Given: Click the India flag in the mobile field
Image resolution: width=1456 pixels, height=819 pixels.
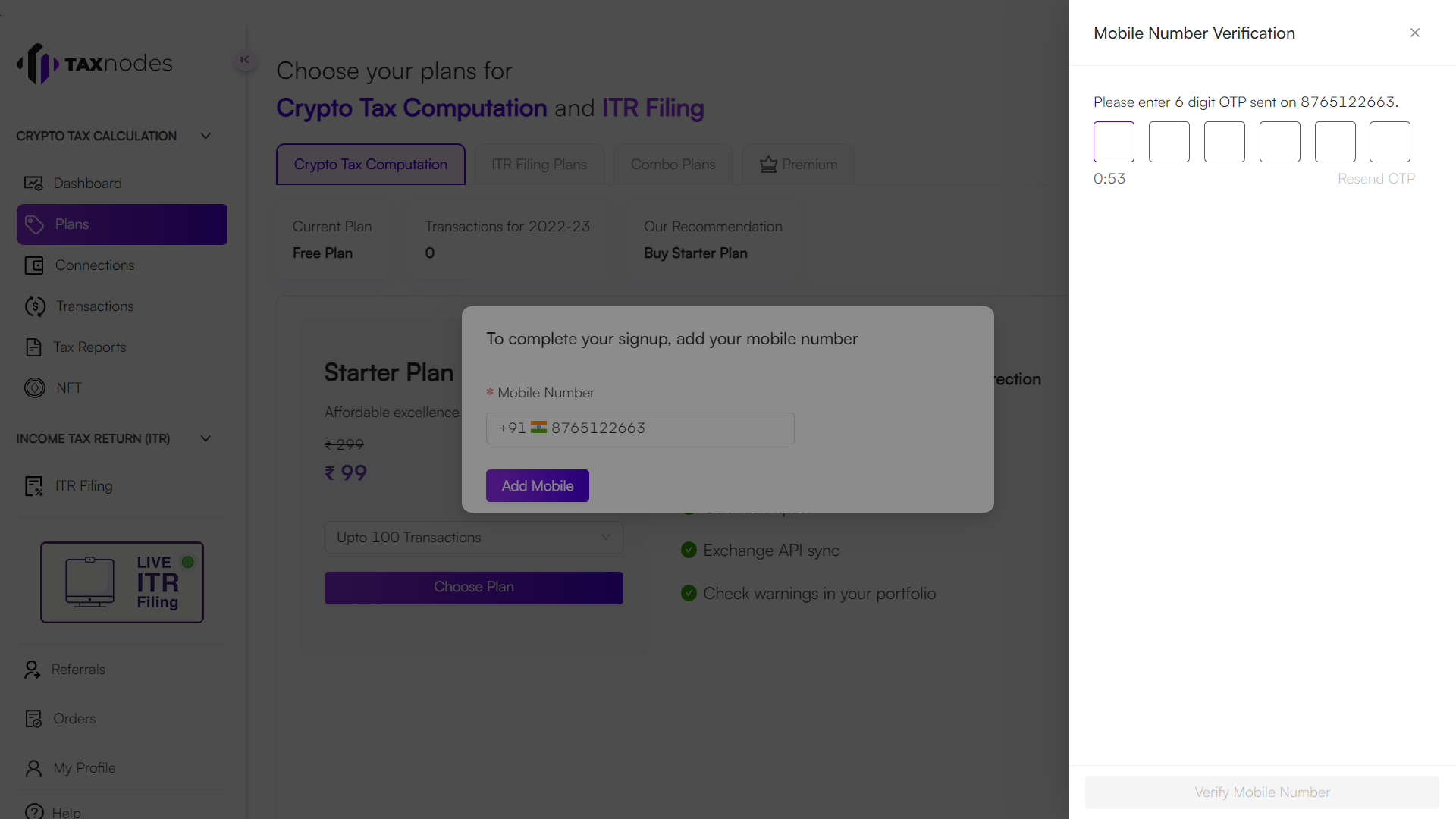Looking at the screenshot, I should (x=538, y=428).
